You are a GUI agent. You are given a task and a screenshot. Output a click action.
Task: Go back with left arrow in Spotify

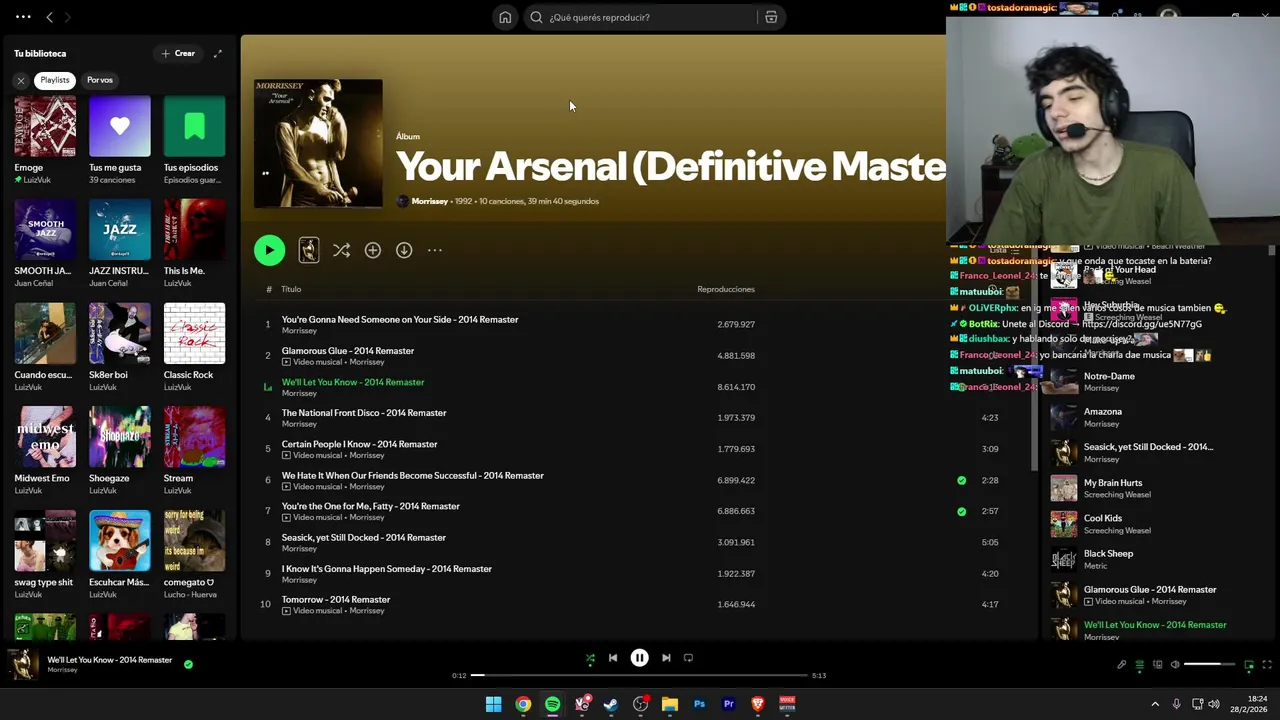49,17
